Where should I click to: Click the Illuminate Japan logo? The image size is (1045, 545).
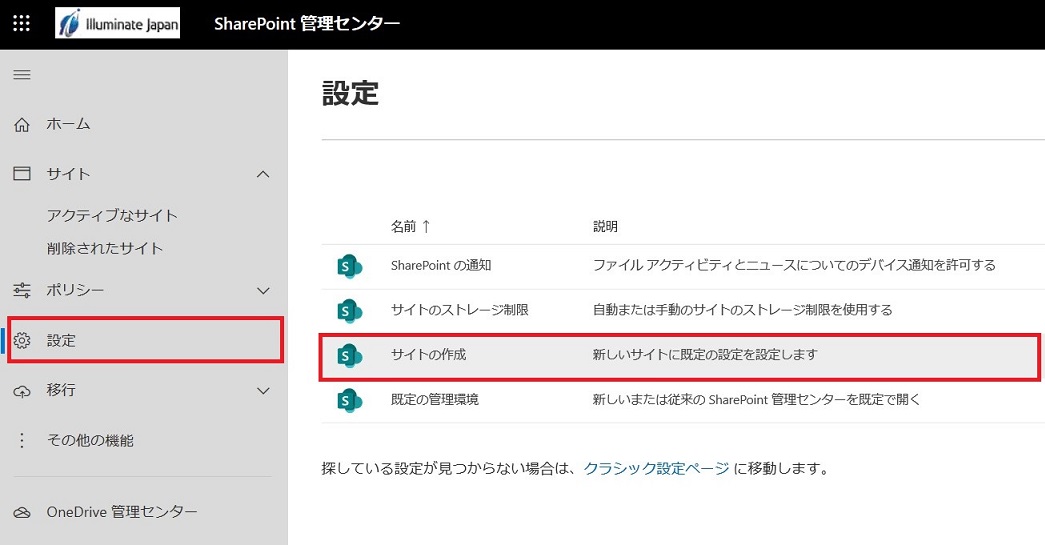pos(117,24)
